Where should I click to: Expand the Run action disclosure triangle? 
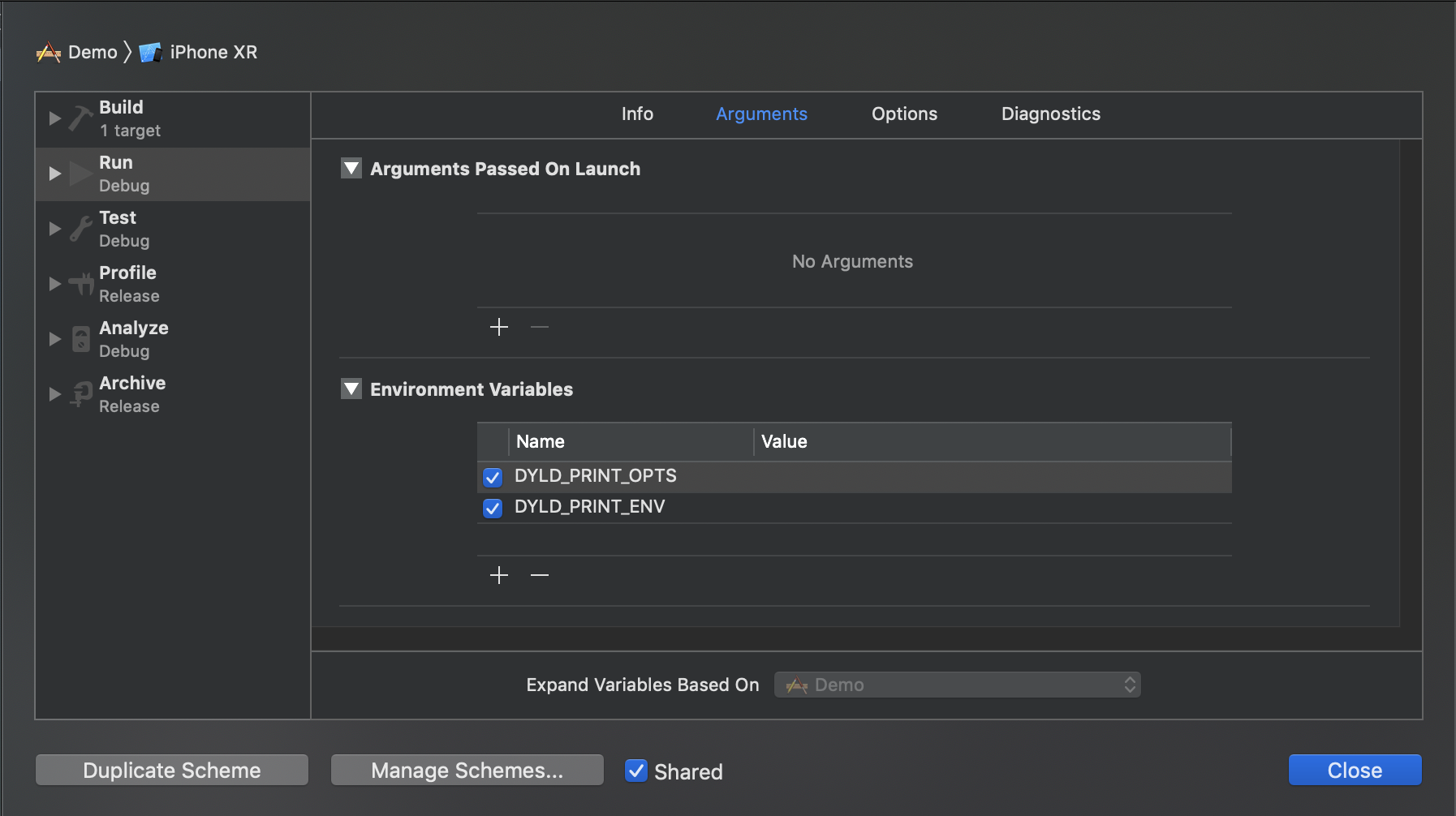point(55,174)
